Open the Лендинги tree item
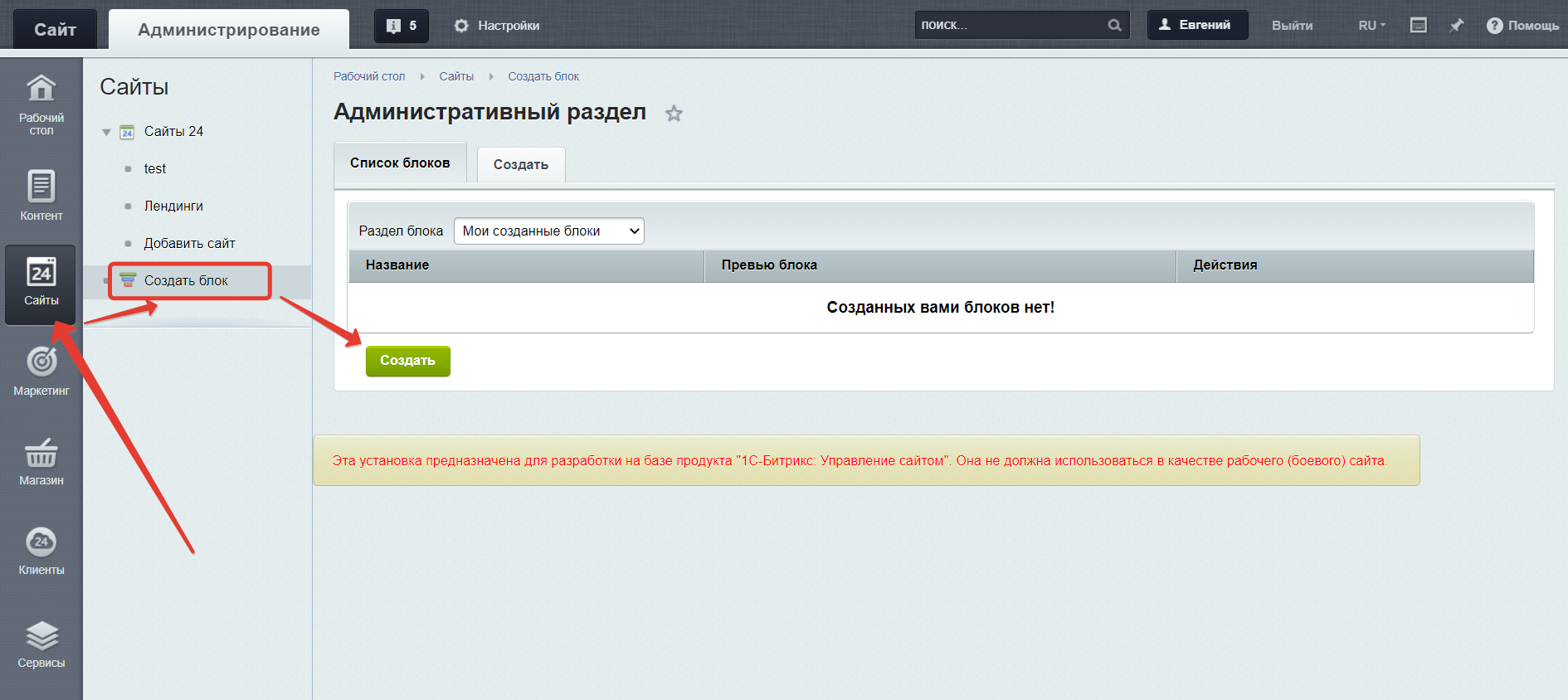The image size is (1568, 700). tap(173, 206)
